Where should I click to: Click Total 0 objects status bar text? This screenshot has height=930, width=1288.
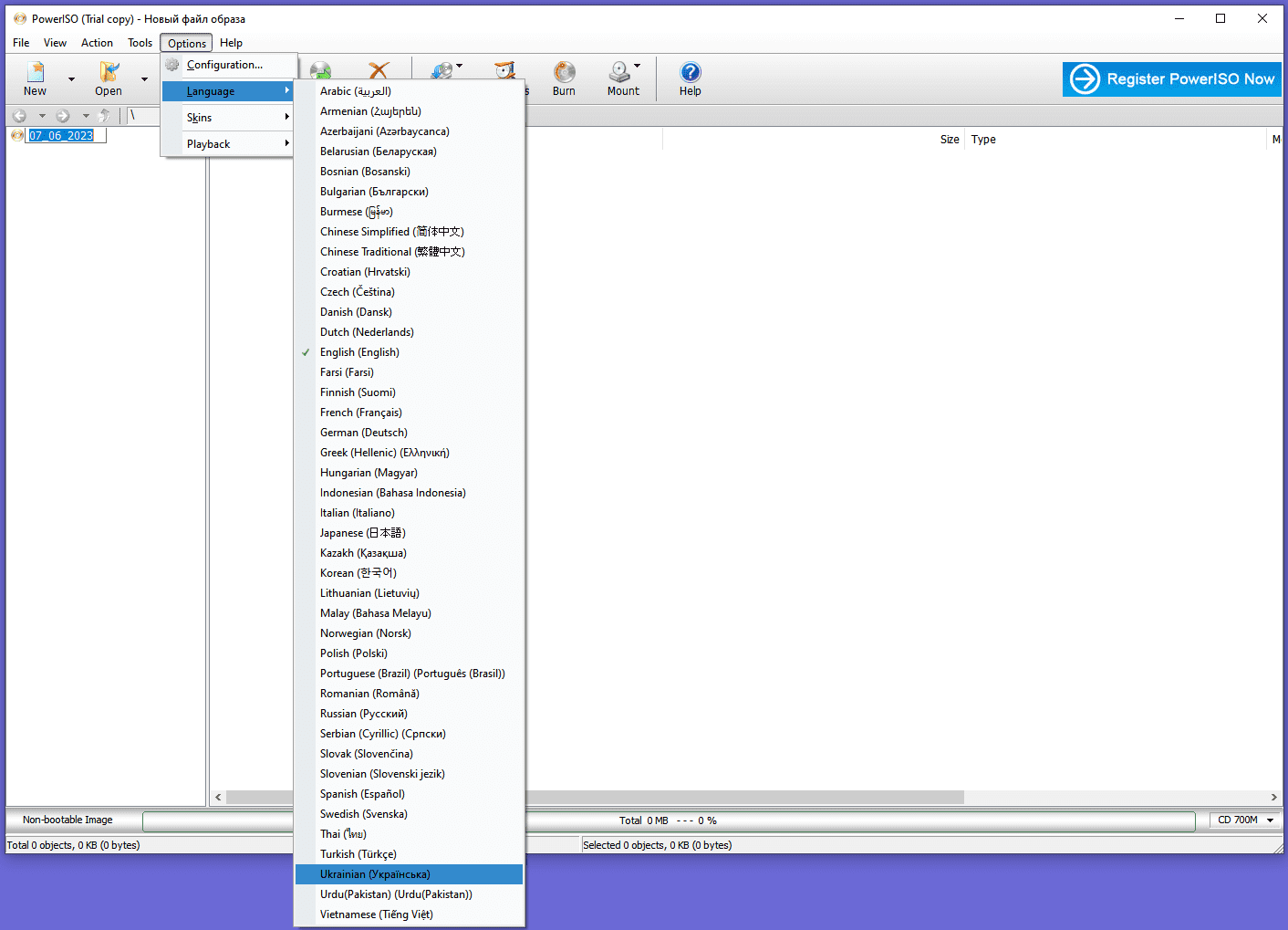coord(73,845)
